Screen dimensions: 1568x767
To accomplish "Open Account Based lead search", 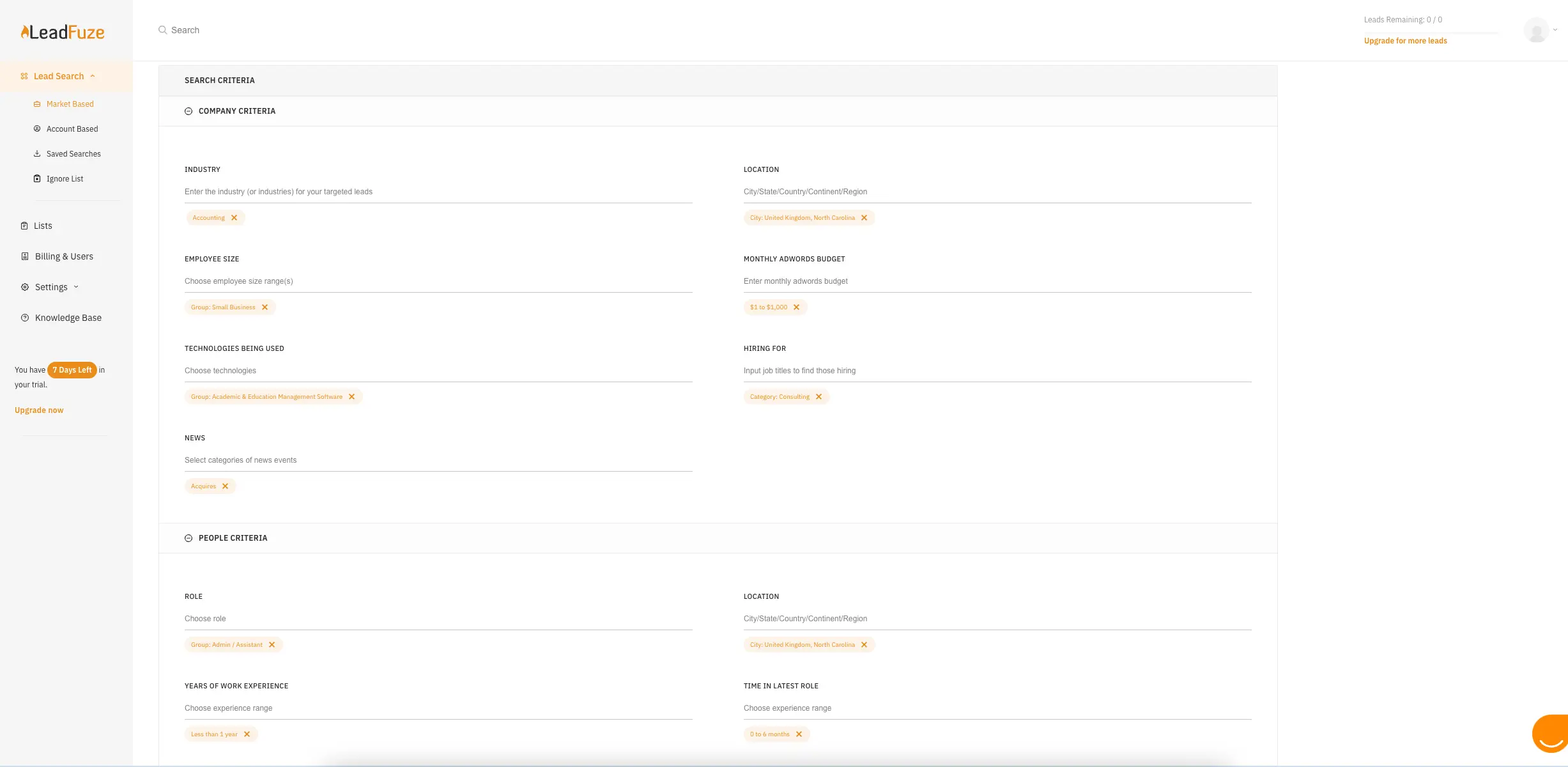I will [72, 129].
